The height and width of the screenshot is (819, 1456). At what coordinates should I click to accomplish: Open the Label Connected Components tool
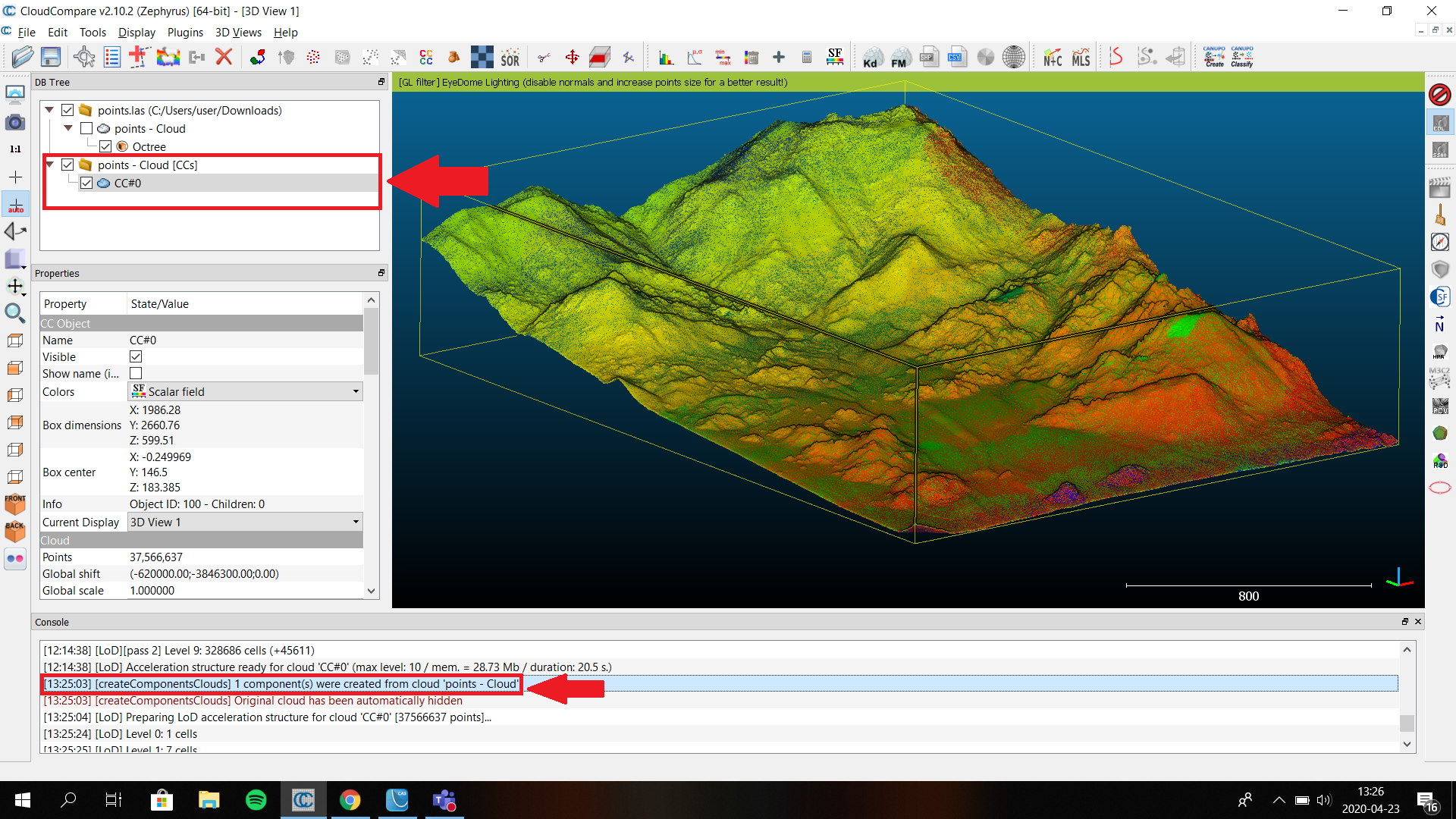[426, 57]
